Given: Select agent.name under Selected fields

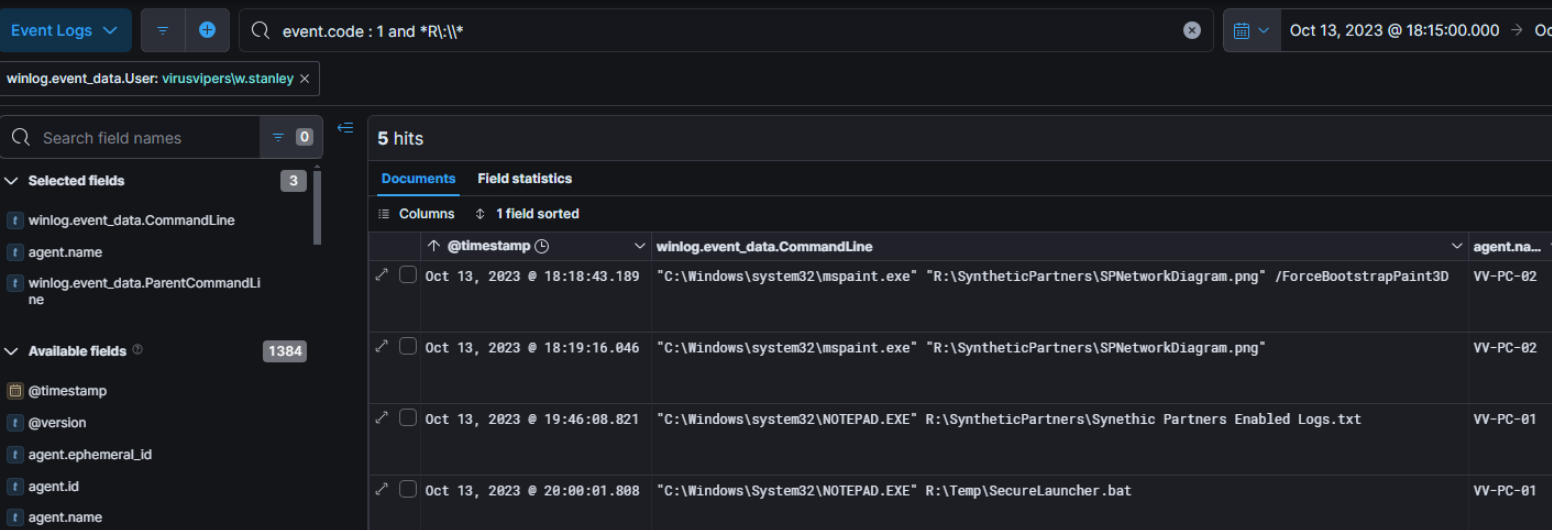Looking at the screenshot, I should [65, 252].
